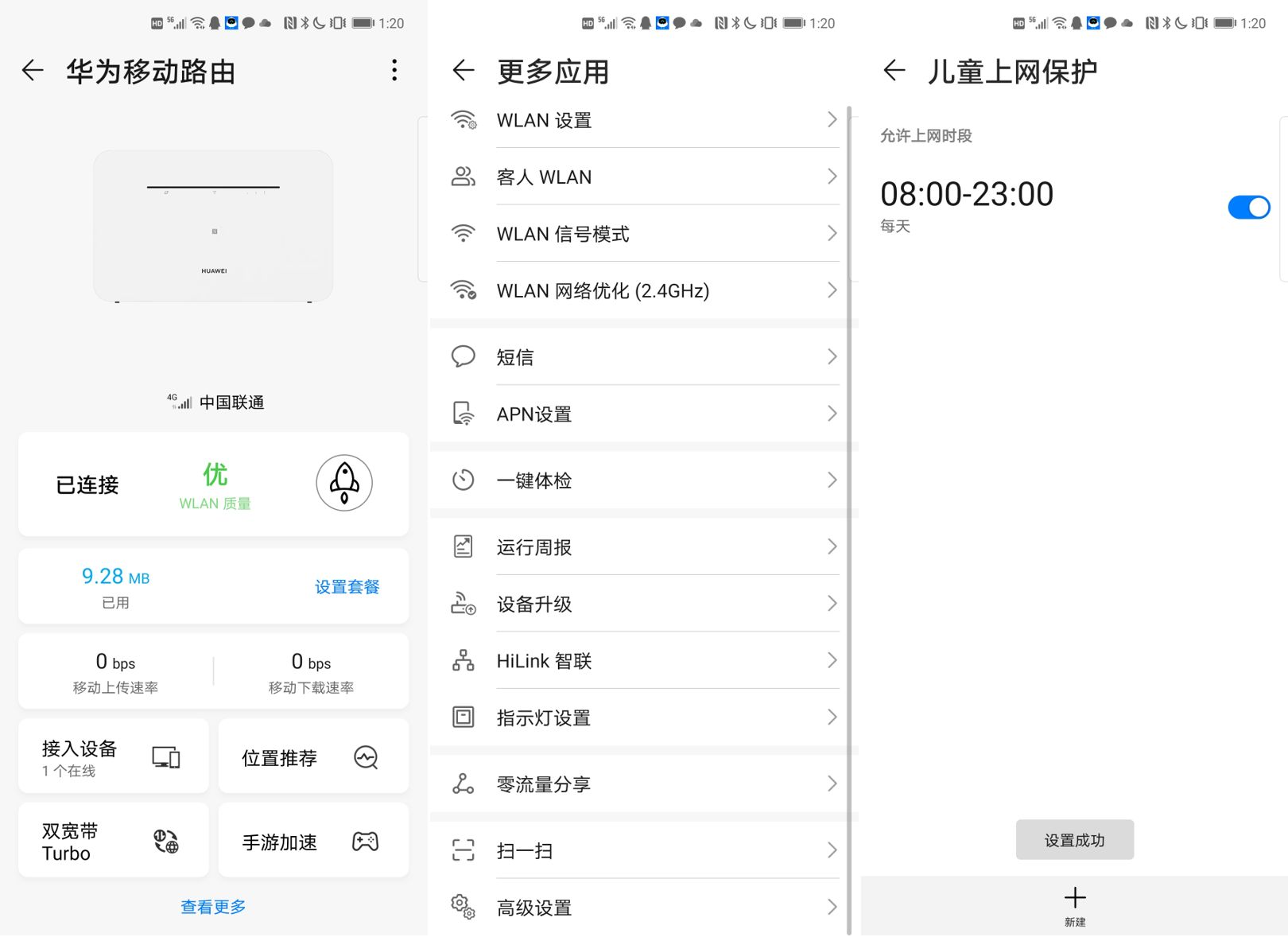Tap the rocket boost icon

pos(344,483)
